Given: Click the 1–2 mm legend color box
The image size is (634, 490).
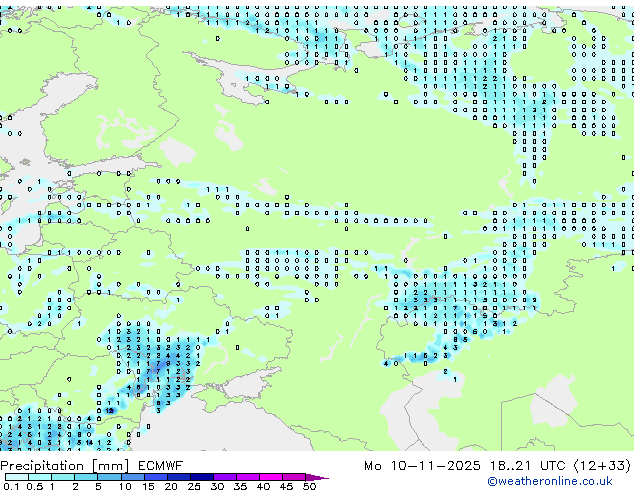Looking at the screenshot, I should click(63, 477).
